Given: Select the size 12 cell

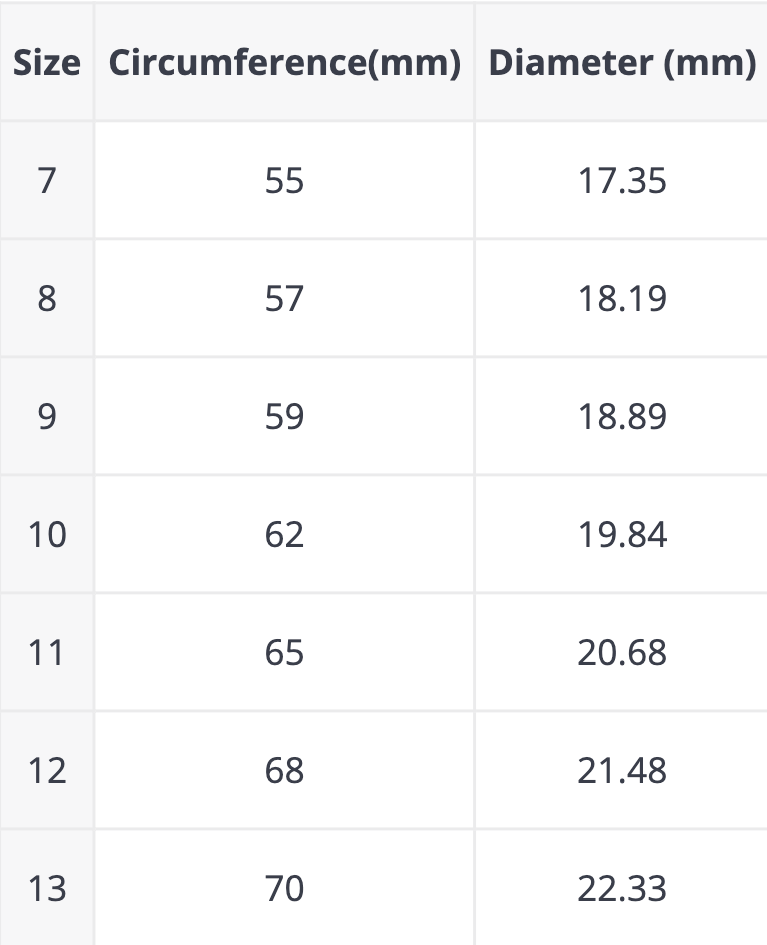Looking at the screenshot, I should click(47, 771).
